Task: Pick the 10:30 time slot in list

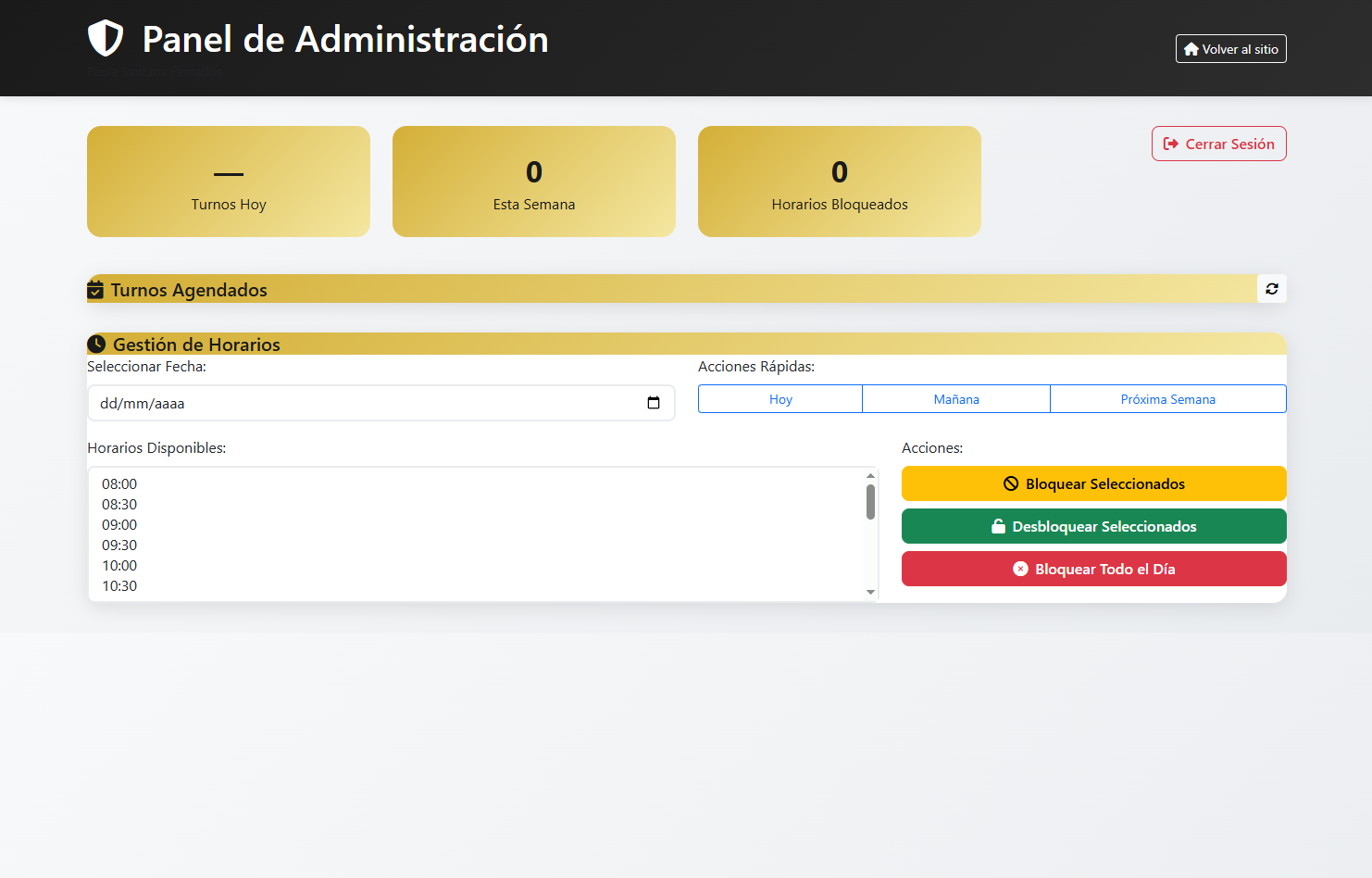Action: point(119,586)
